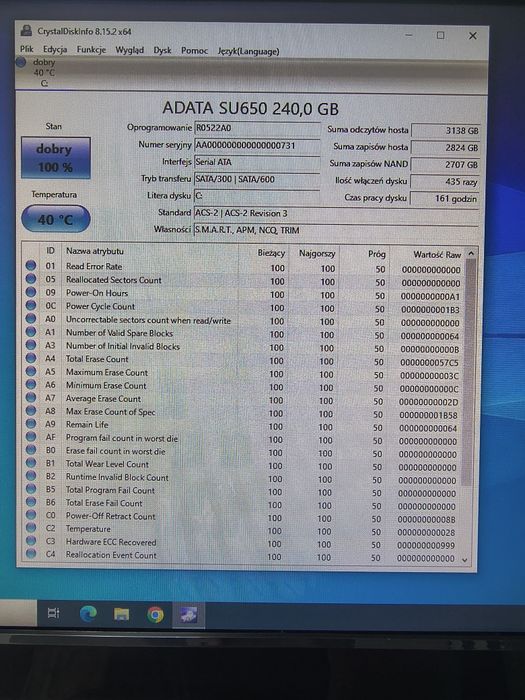Click the status dot for Number of Initial Invalid Blocks

(x=31, y=345)
